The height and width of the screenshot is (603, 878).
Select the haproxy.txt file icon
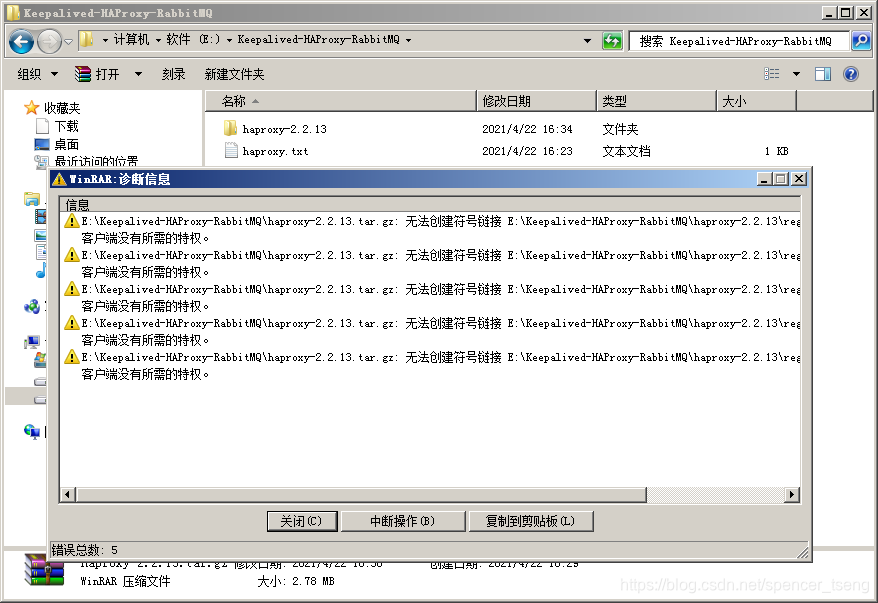[231, 151]
